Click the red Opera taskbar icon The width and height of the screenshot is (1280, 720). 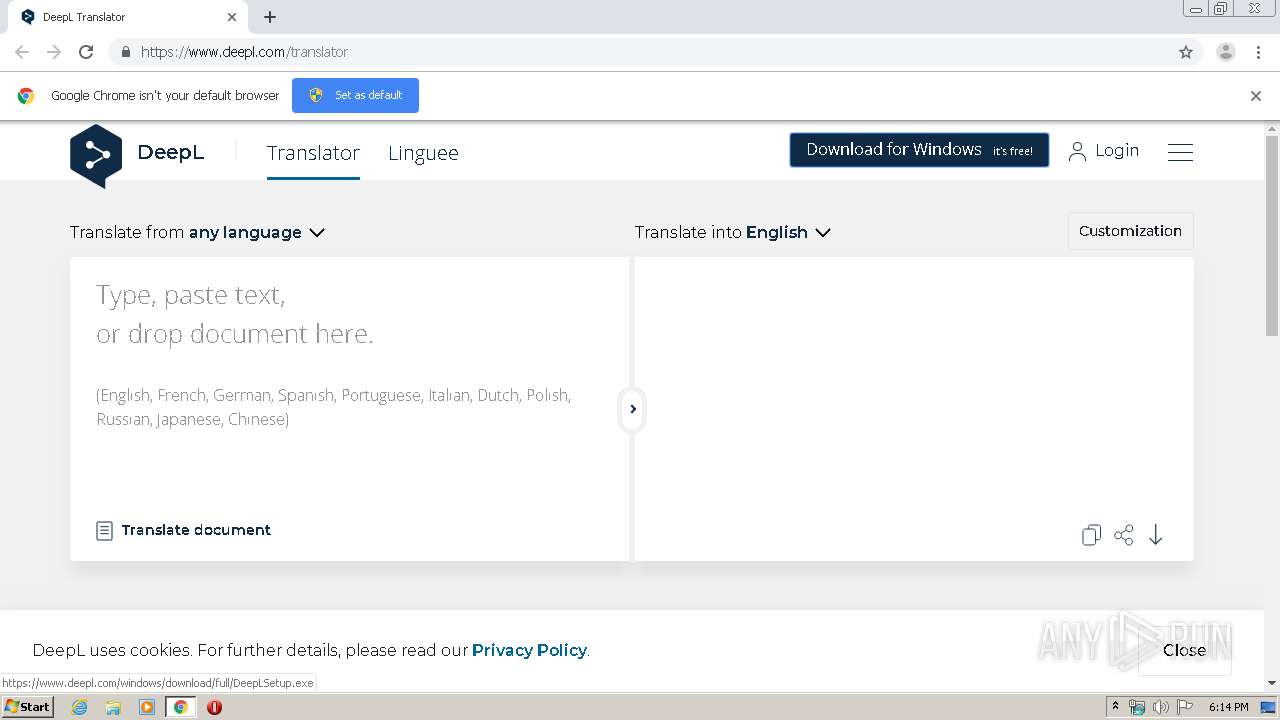[x=214, y=707]
